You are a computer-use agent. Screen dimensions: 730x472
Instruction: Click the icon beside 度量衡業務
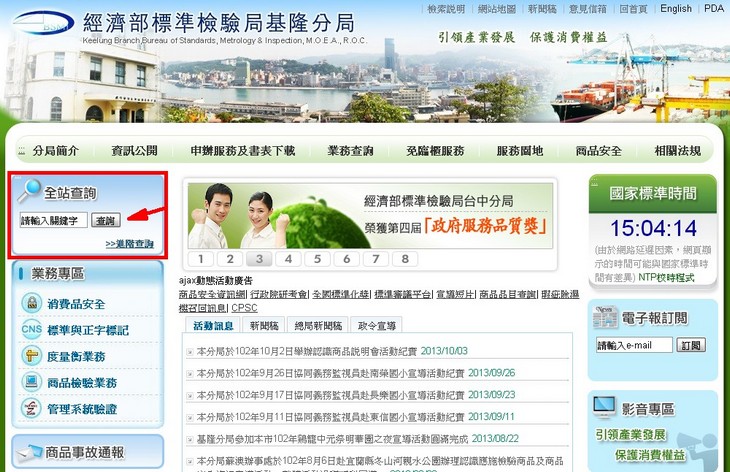[32, 356]
